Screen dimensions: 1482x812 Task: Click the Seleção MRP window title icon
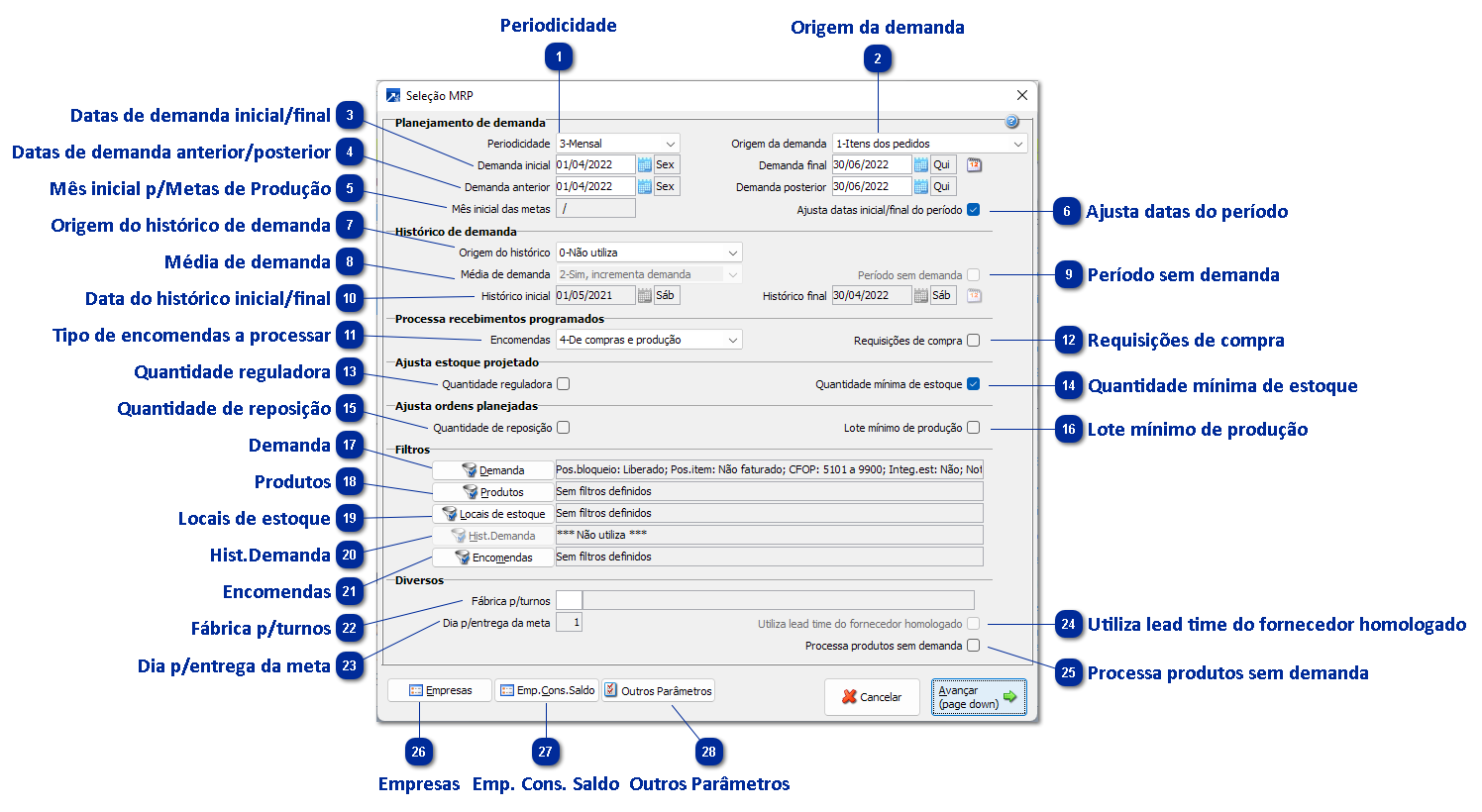tap(393, 96)
